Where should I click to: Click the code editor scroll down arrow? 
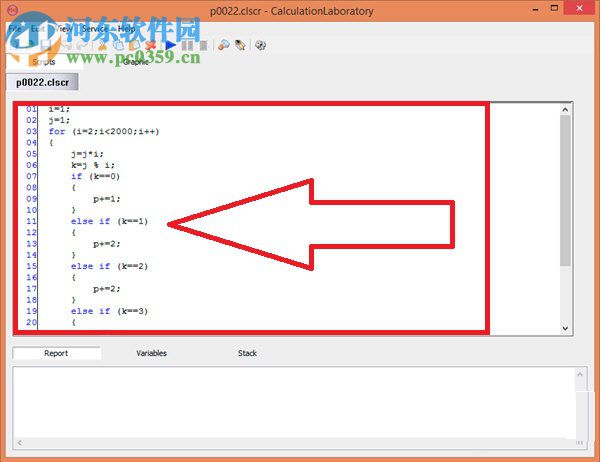tap(566, 328)
